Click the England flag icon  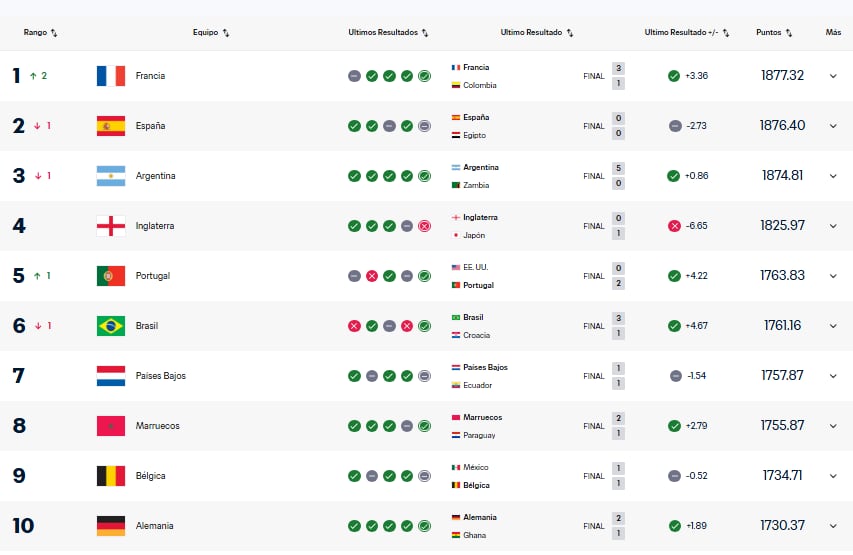click(110, 226)
